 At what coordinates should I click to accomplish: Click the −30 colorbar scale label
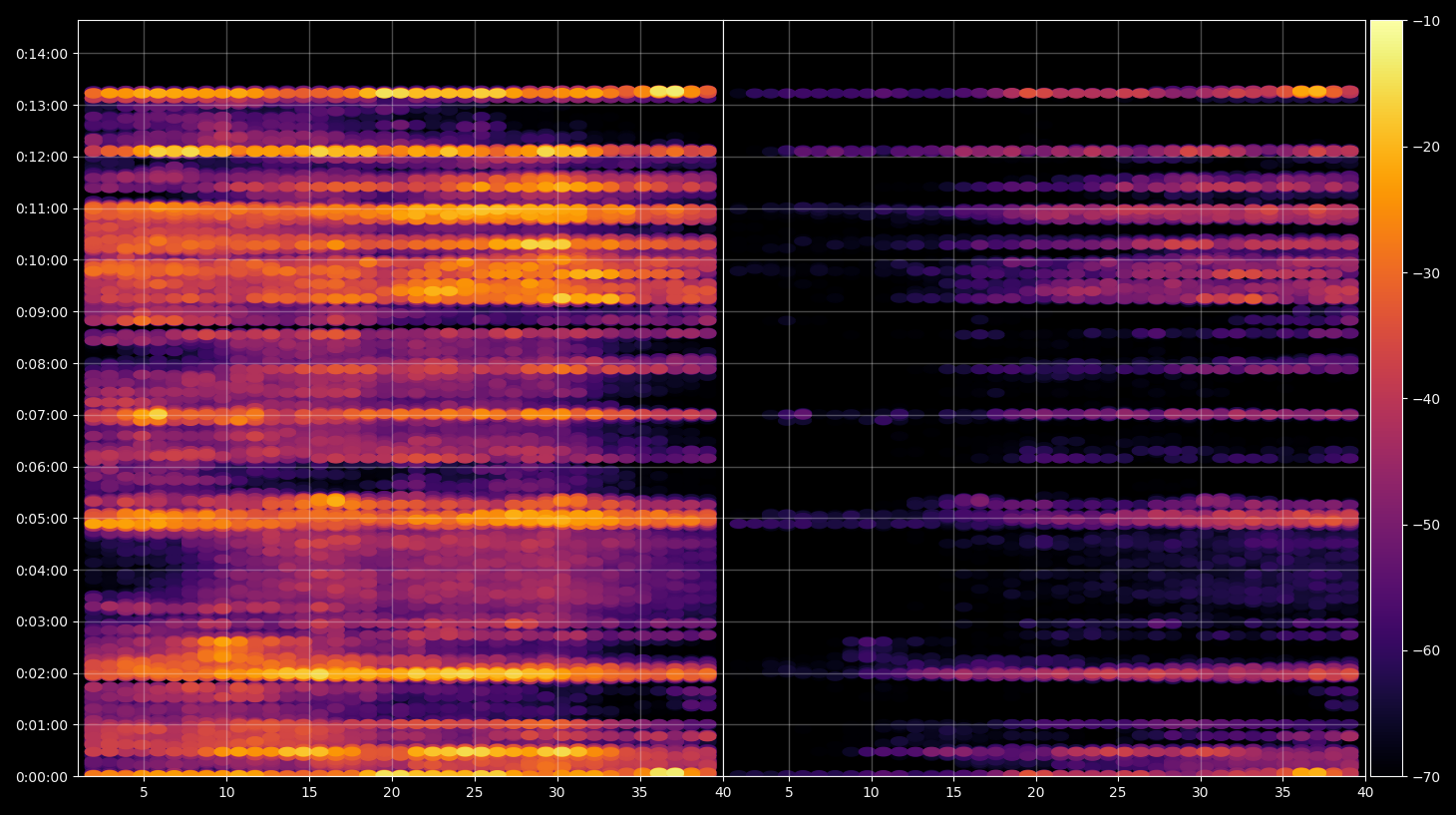(x=1426, y=273)
